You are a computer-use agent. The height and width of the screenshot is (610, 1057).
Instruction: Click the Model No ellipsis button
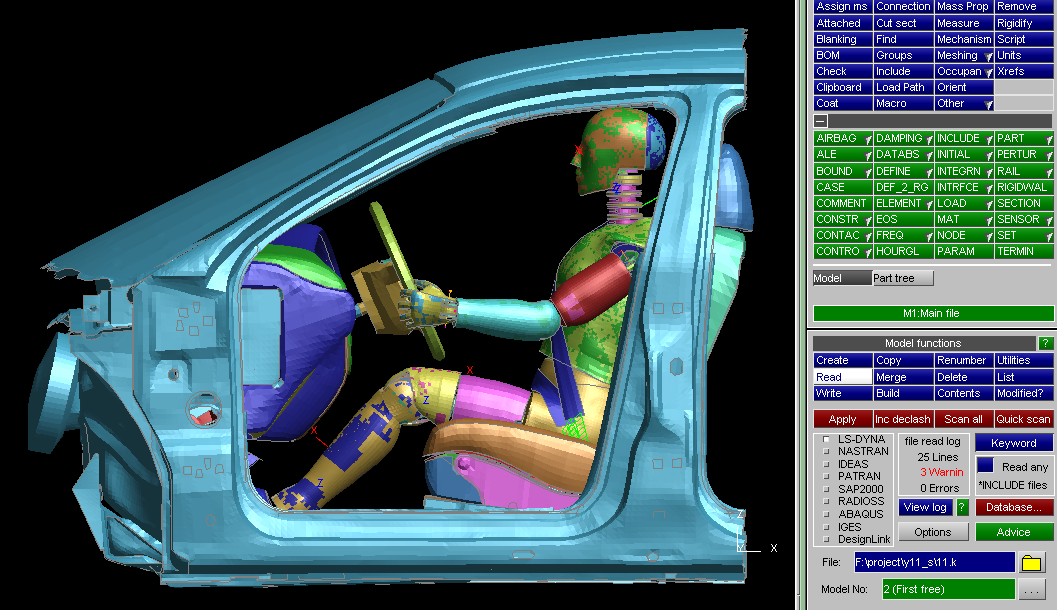(1031, 590)
